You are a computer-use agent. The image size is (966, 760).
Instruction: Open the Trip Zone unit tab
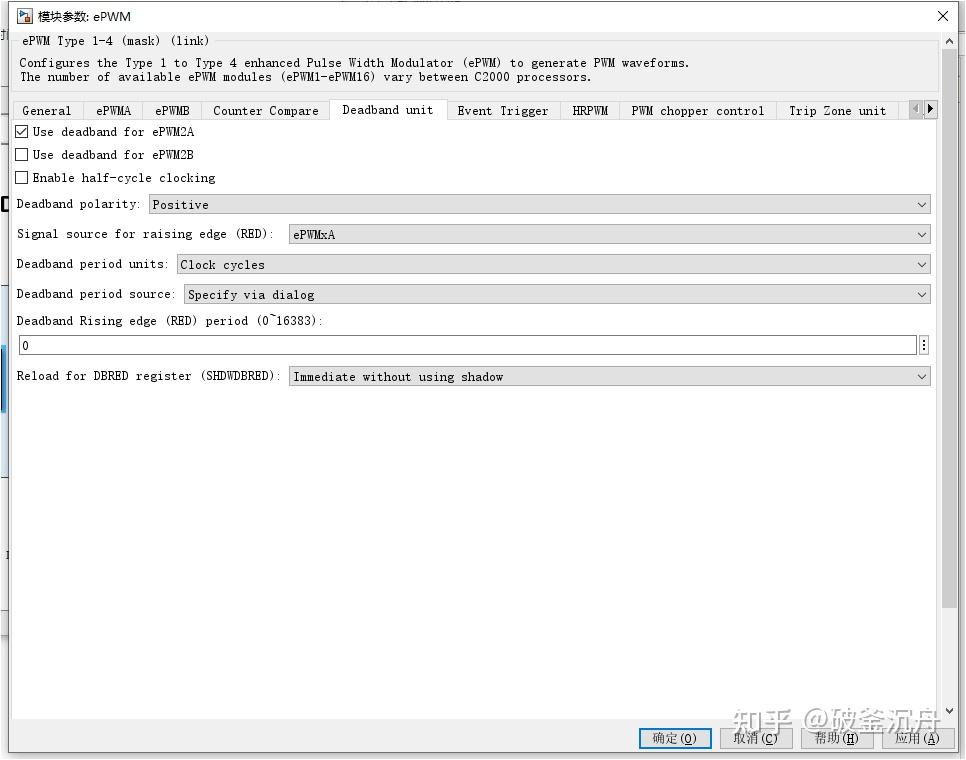836,110
